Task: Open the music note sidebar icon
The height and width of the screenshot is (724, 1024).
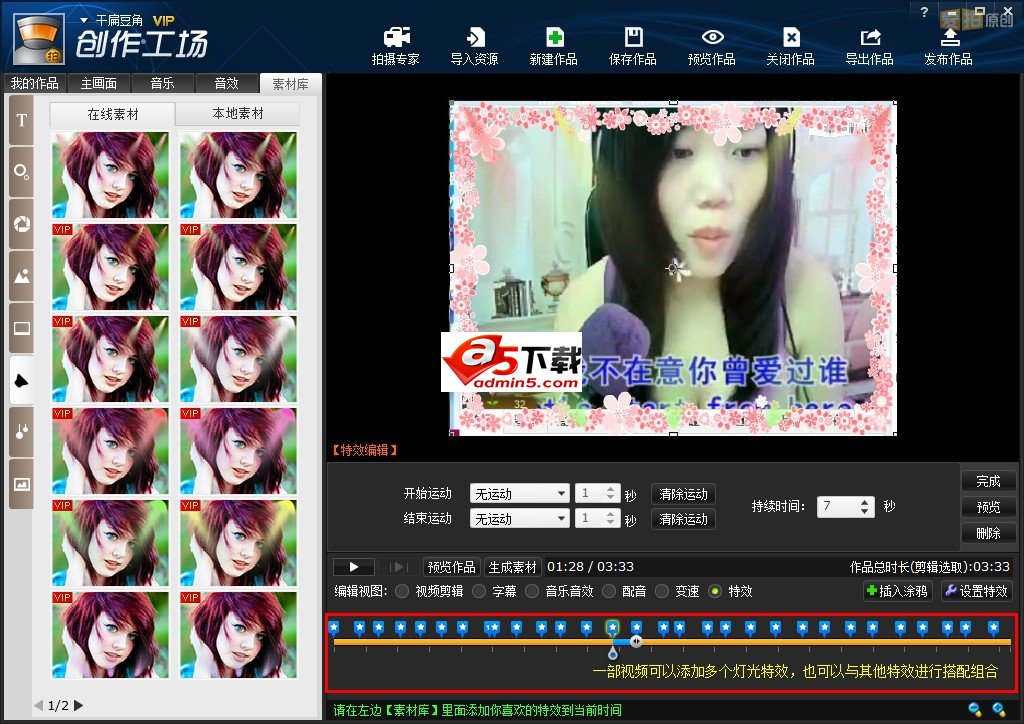Action: 22,432
